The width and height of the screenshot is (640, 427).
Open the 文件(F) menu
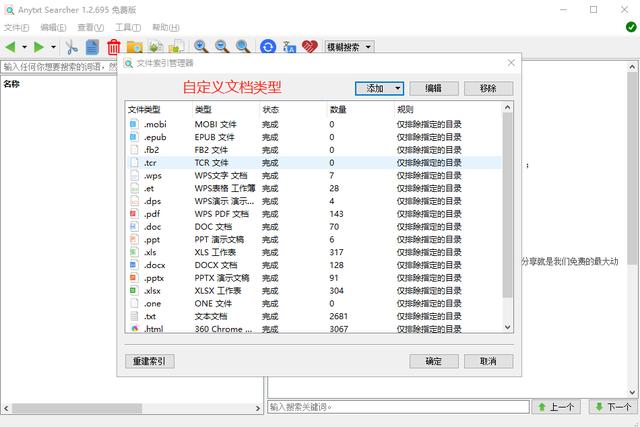coord(17,27)
